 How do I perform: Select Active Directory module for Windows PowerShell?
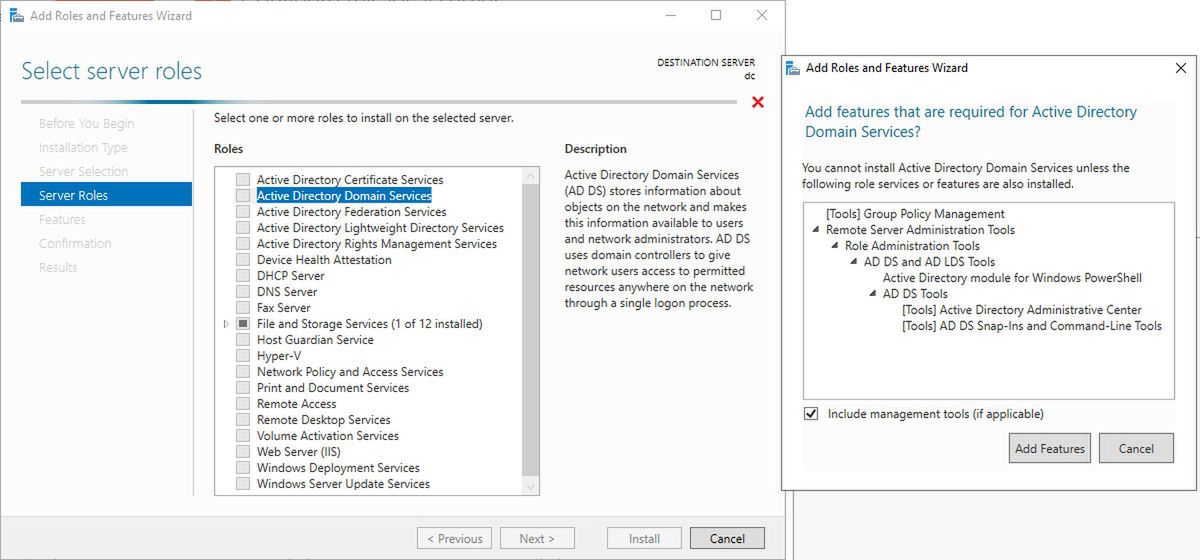1012,278
